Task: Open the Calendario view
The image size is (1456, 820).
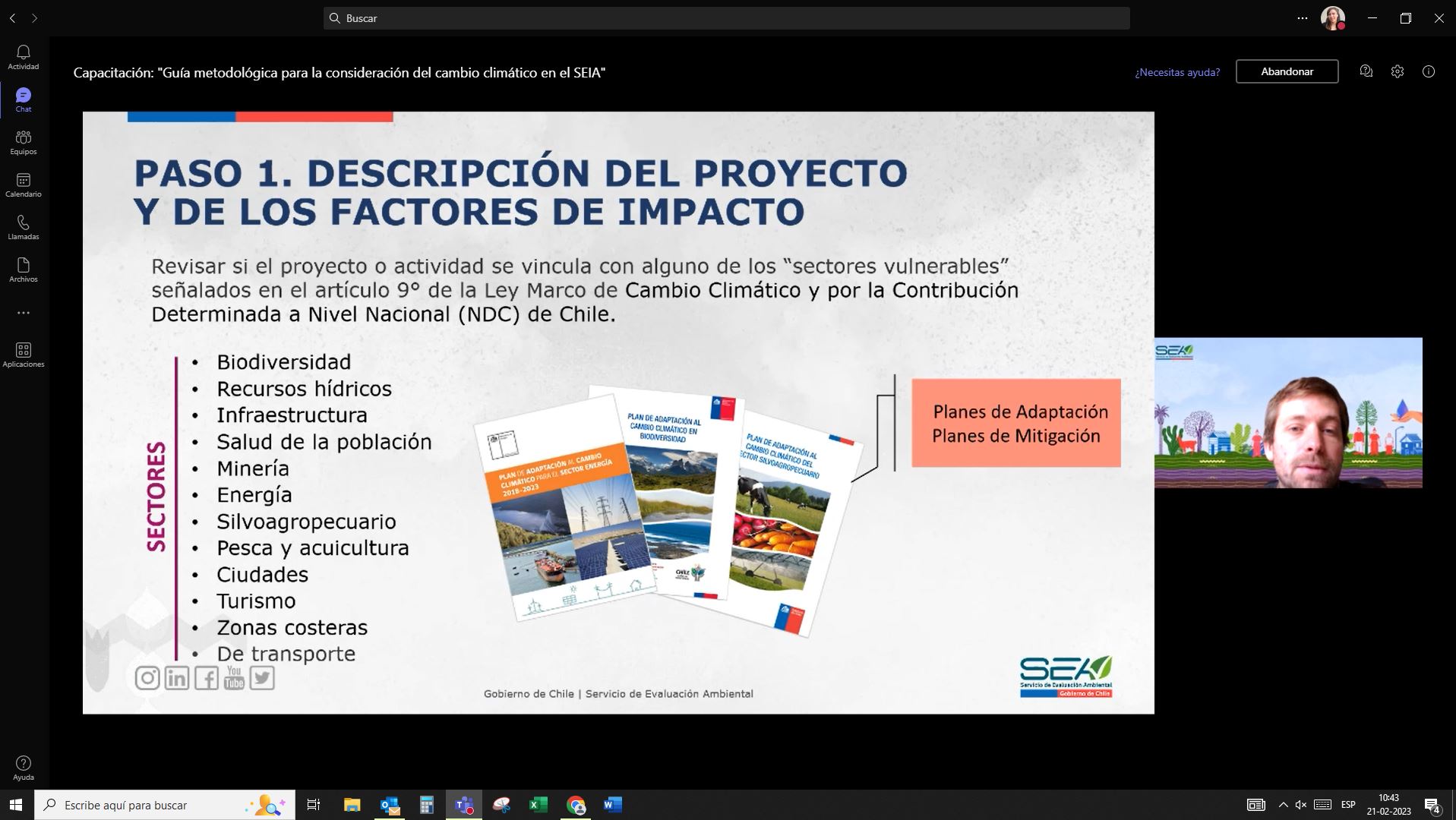Action: (x=24, y=184)
